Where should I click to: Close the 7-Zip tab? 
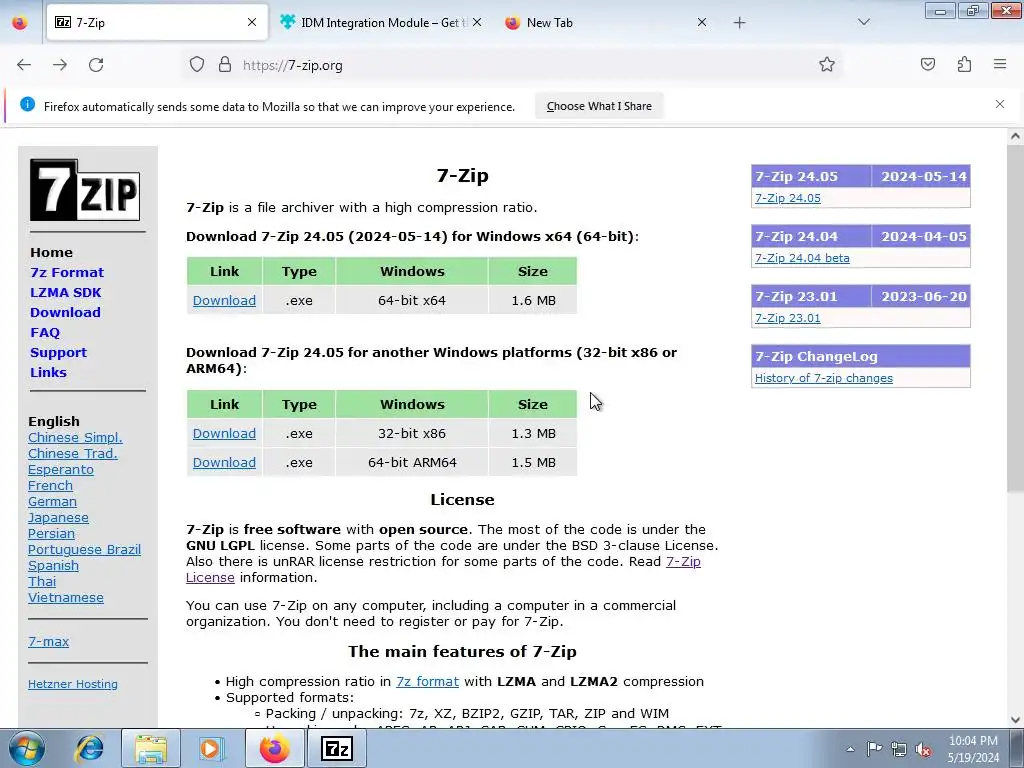pyautogui.click(x=252, y=22)
